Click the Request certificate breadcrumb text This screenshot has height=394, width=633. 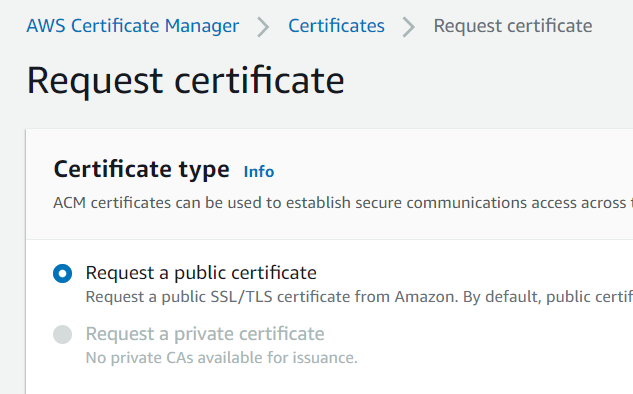[513, 26]
